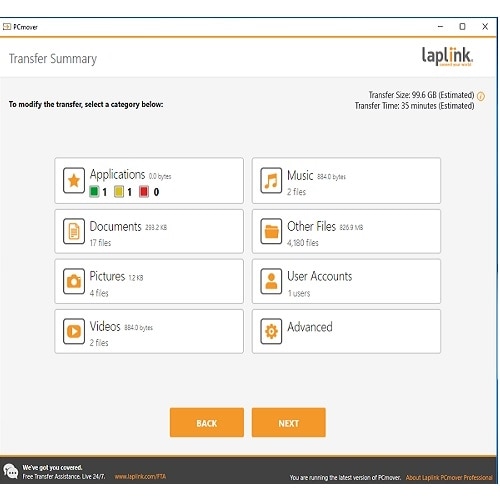Select the User Accounts label
The height and width of the screenshot is (500, 500).
coord(320,276)
